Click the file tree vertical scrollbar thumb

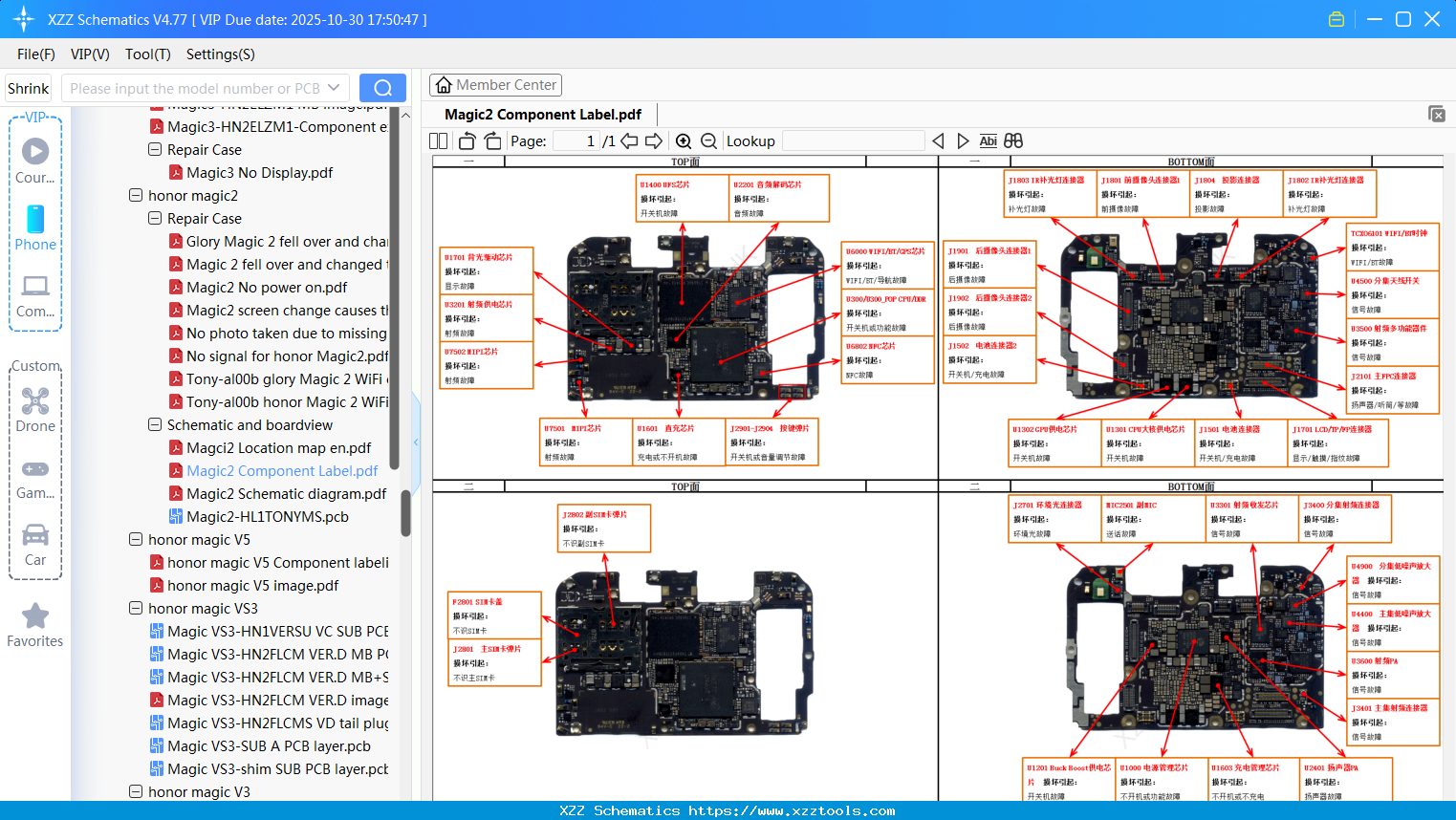click(x=405, y=513)
